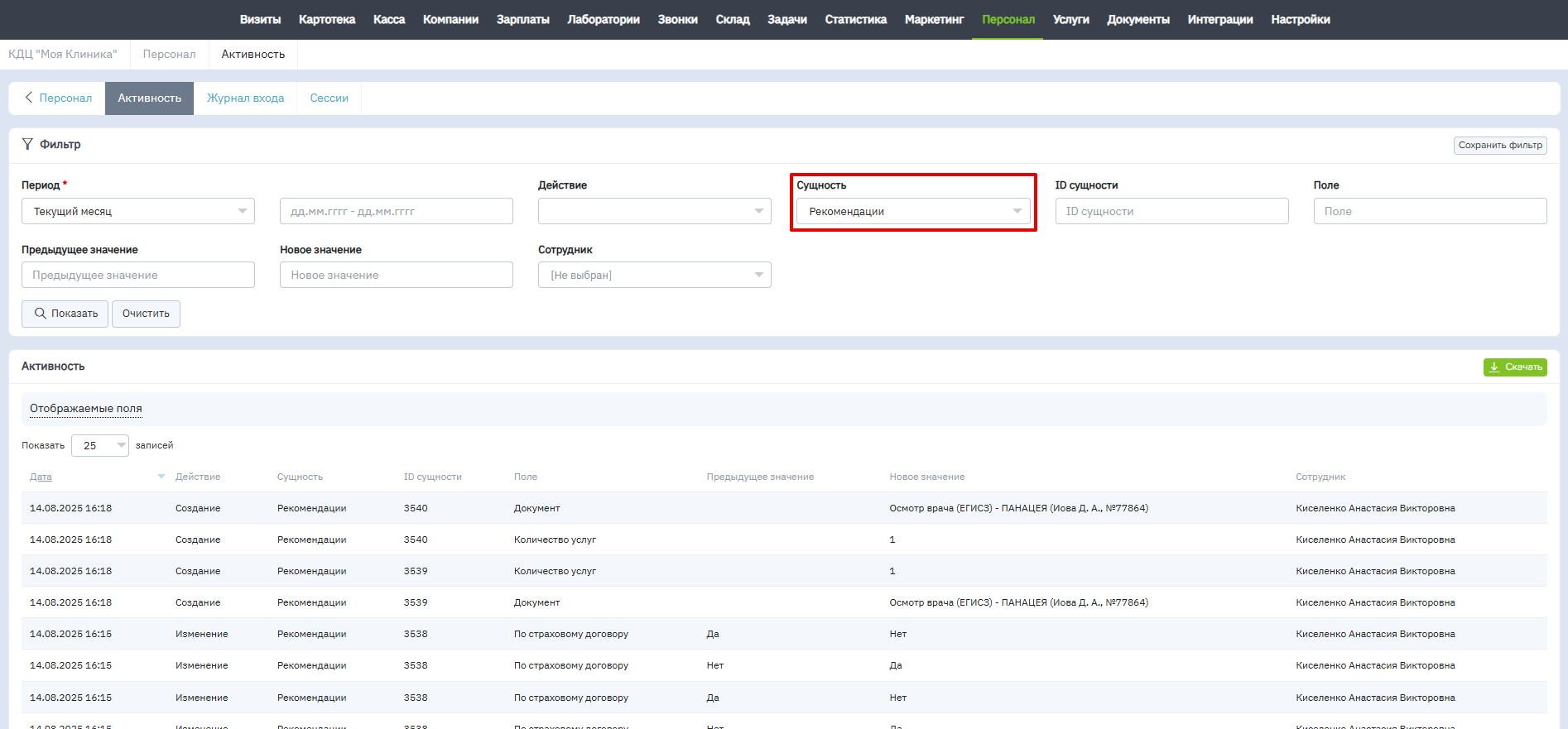
Task: Go to Звонки section
Action: click(678, 19)
